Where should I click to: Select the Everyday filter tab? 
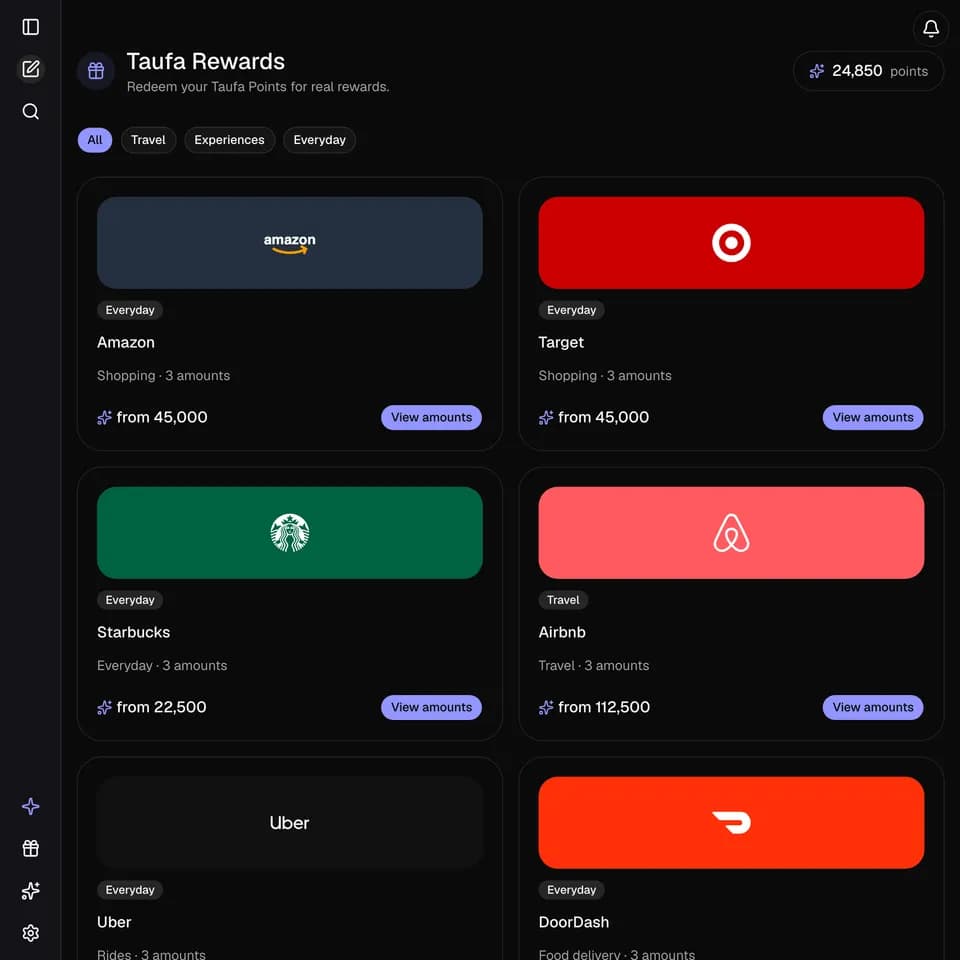tap(319, 140)
